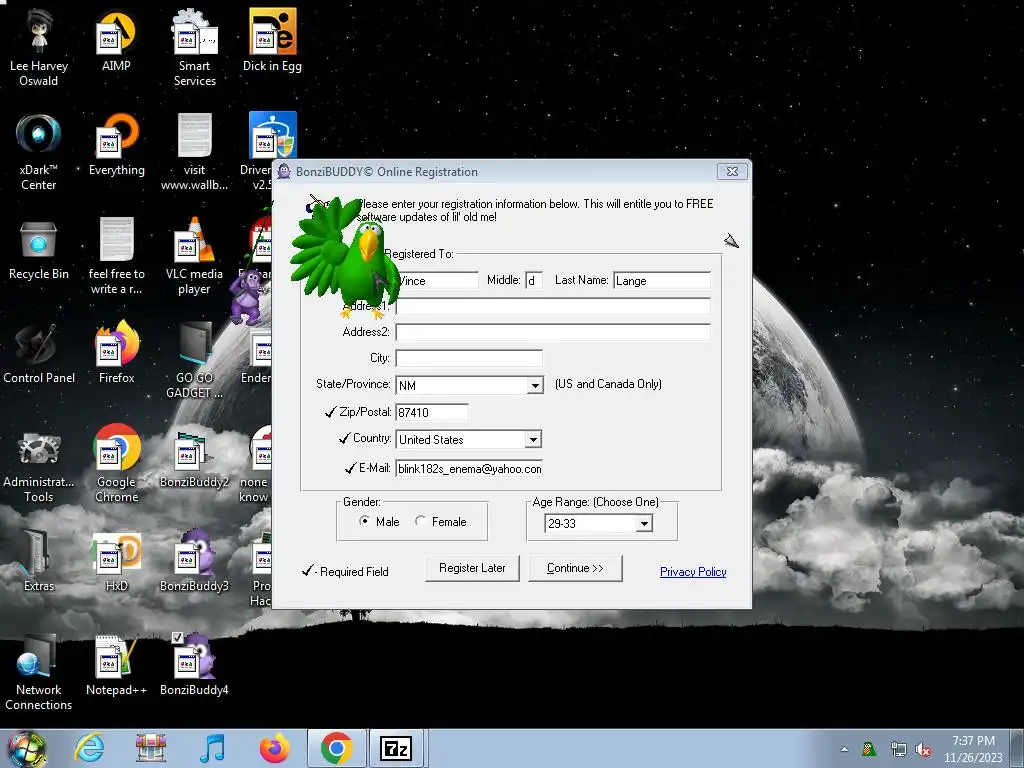
Task: Select the Female gender option
Action: point(420,520)
